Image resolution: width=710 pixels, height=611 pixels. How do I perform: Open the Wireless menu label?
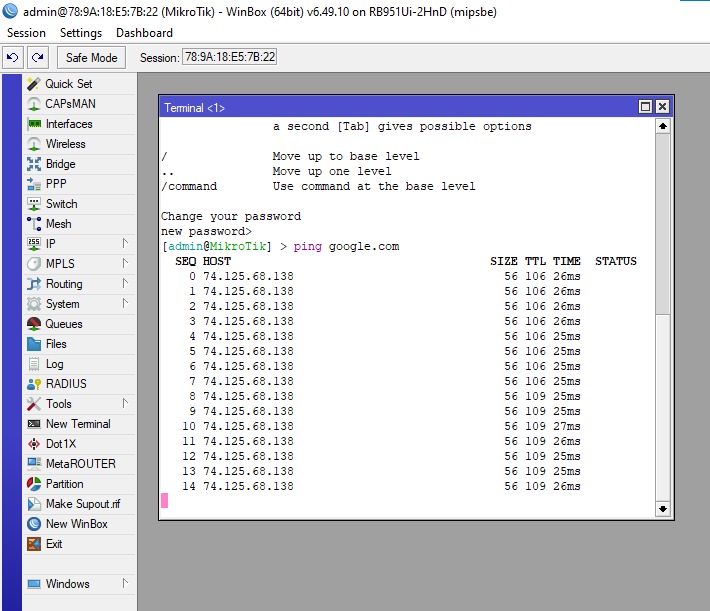click(x=65, y=144)
